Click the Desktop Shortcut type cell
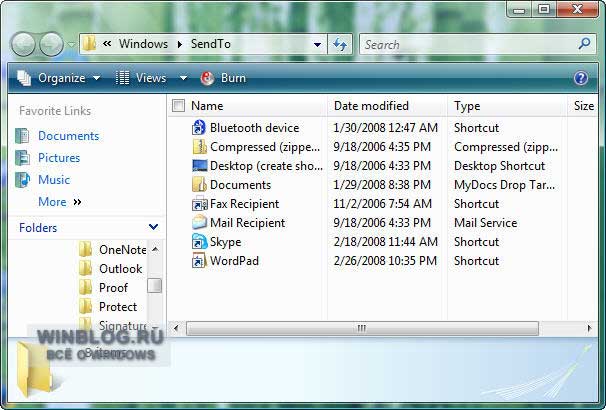Screen dimensions: 606x410 (x=499, y=166)
